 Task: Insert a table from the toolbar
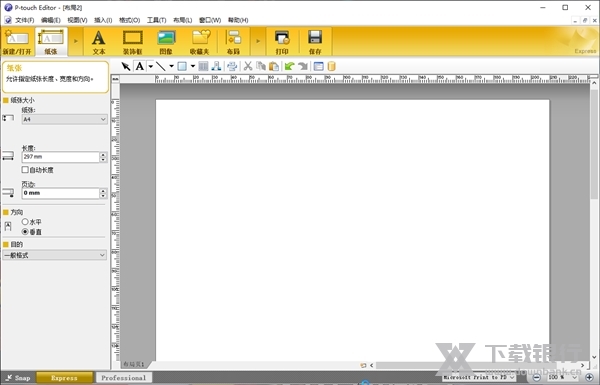[203, 66]
